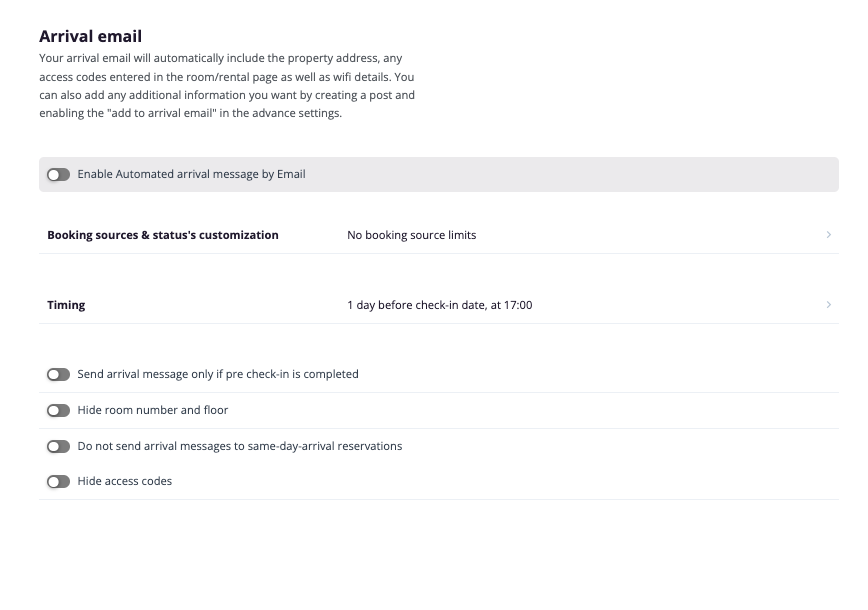Toggle Send arrival message only if pre check-in completed

(58, 375)
